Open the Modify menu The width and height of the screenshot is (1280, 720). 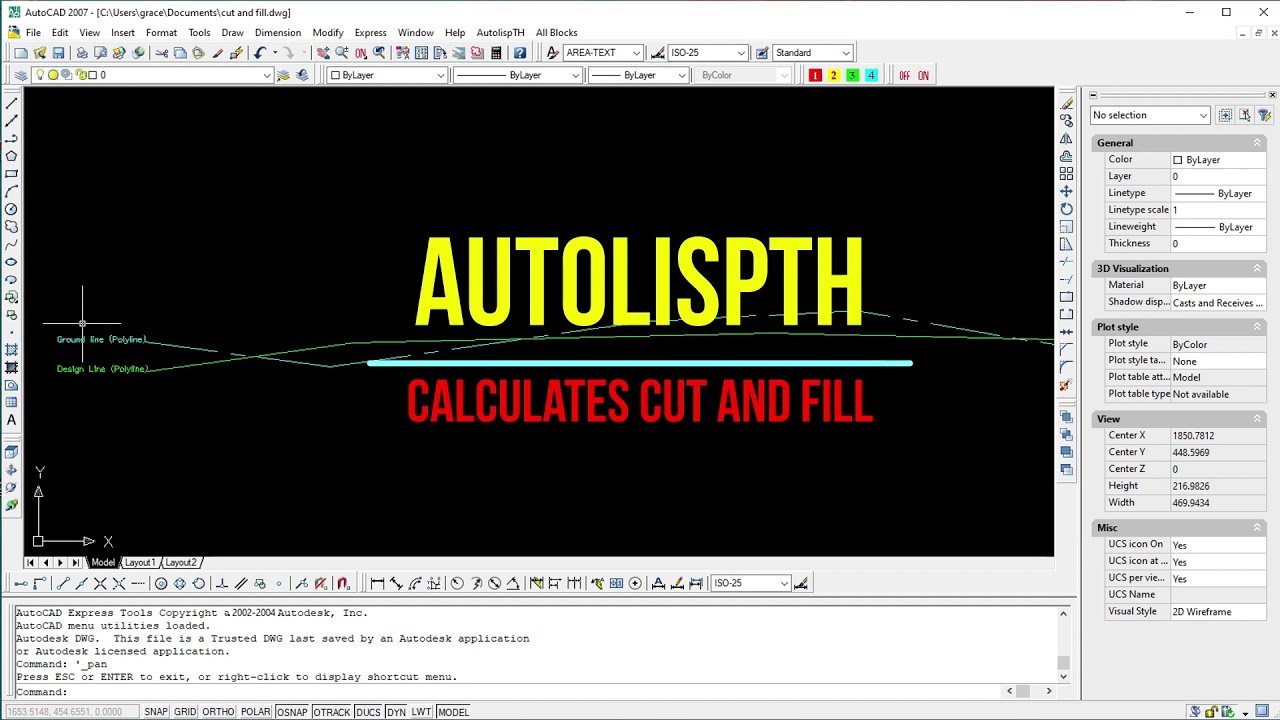click(x=327, y=32)
